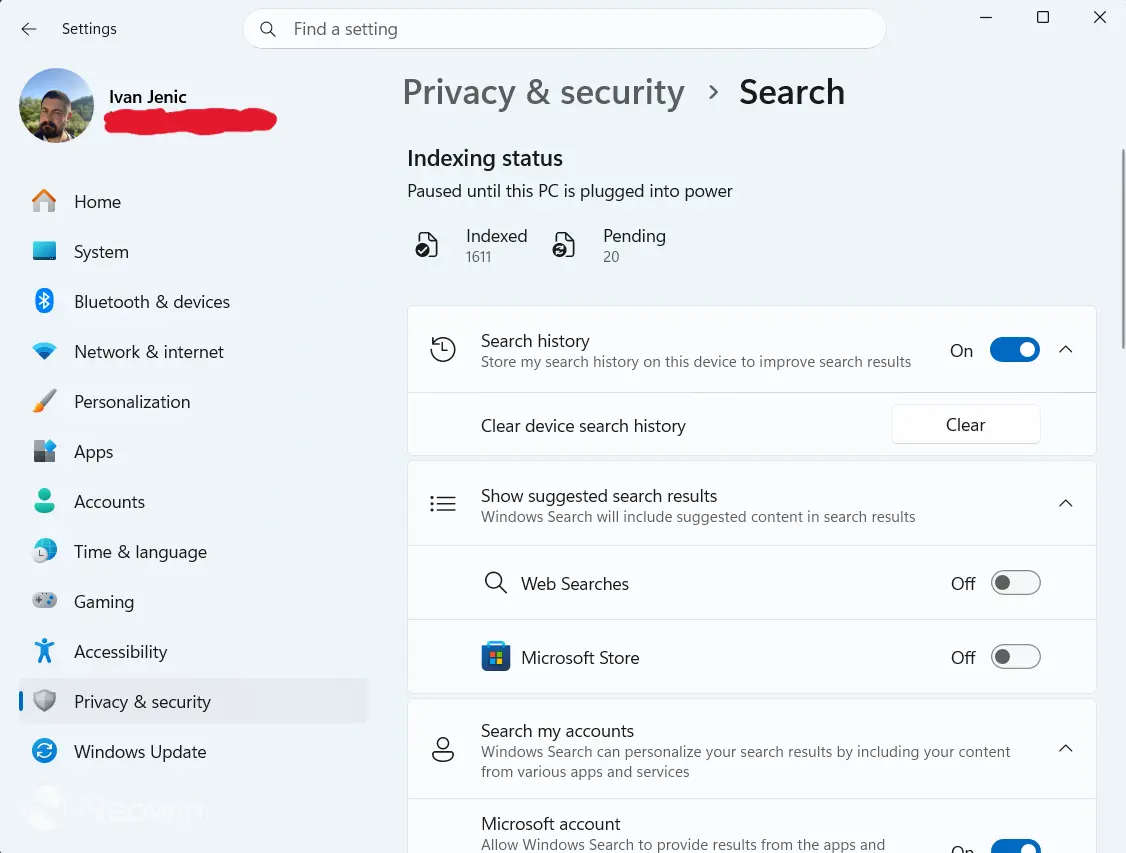Click the Ivan Jenic account name
Screen dimensions: 1126x853
click(148, 97)
